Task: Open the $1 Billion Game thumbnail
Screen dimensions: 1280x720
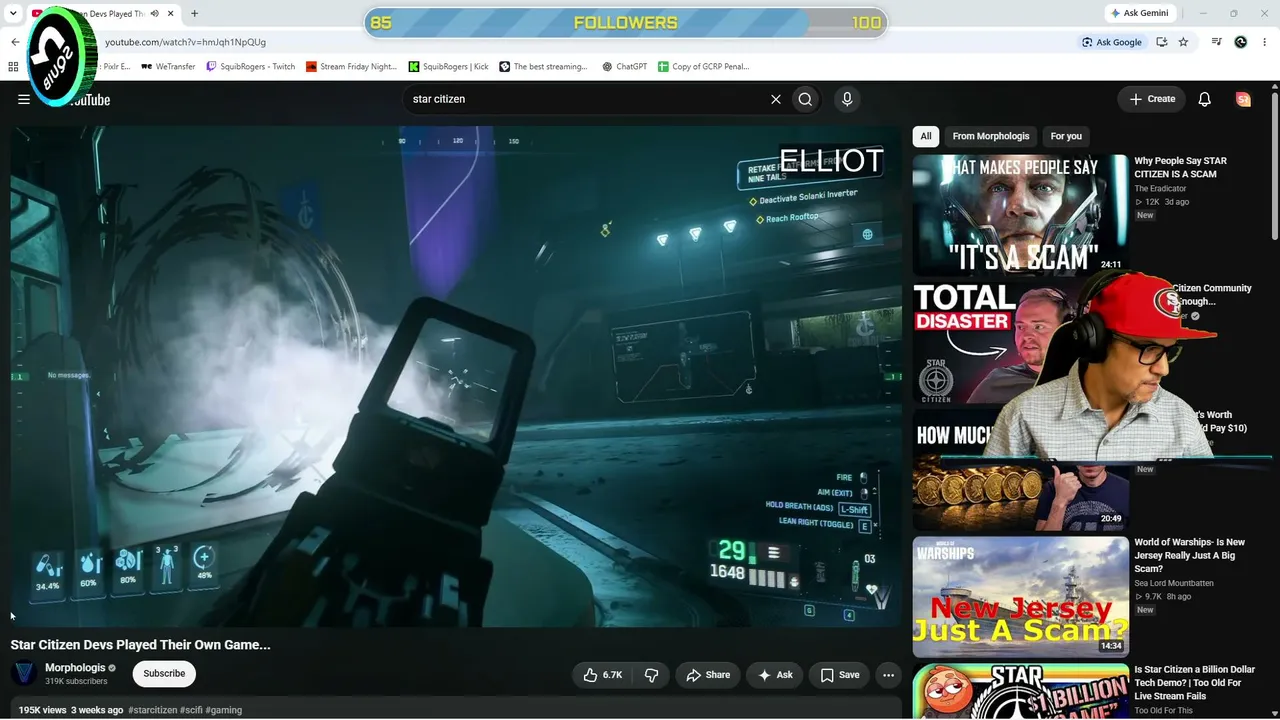Action: (1021, 692)
